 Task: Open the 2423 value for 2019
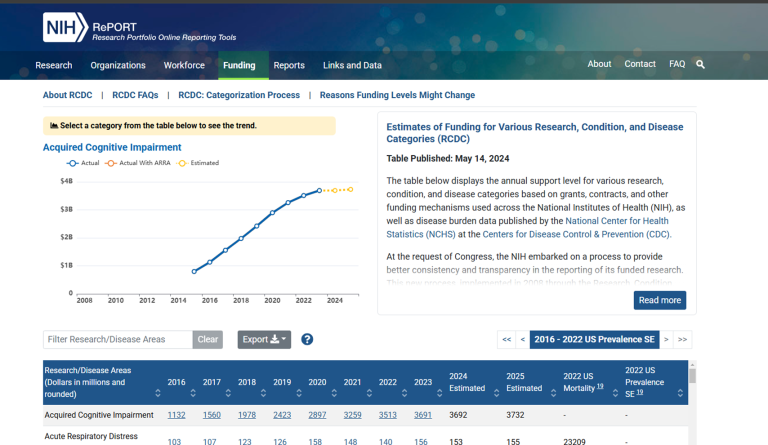click(x=282, y=415)
